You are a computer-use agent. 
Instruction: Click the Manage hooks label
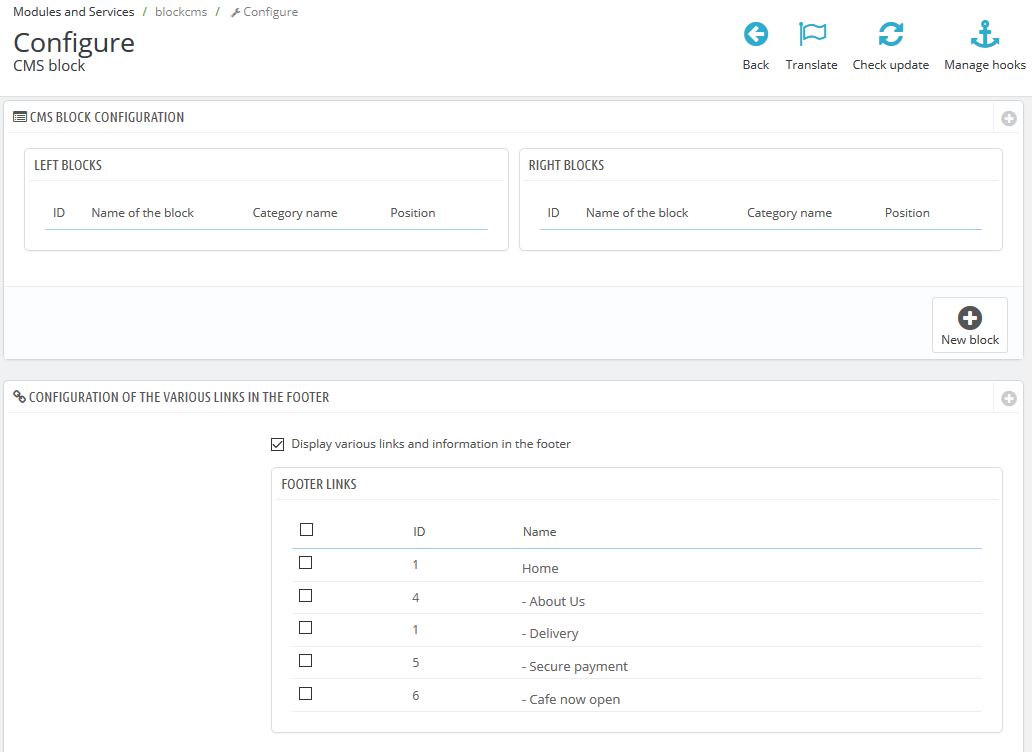tap(985, 64)
